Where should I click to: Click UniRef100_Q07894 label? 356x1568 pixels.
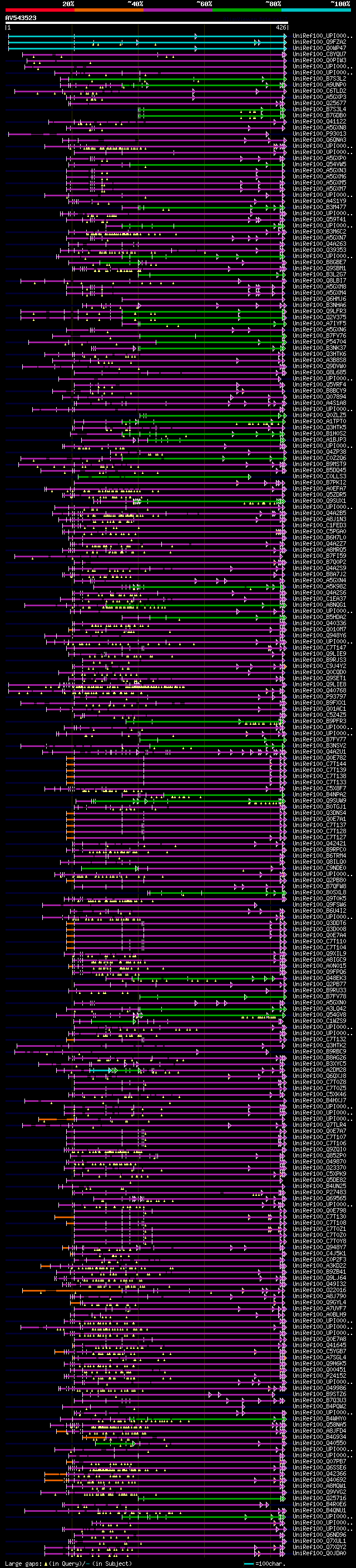(x=319, y=397)
